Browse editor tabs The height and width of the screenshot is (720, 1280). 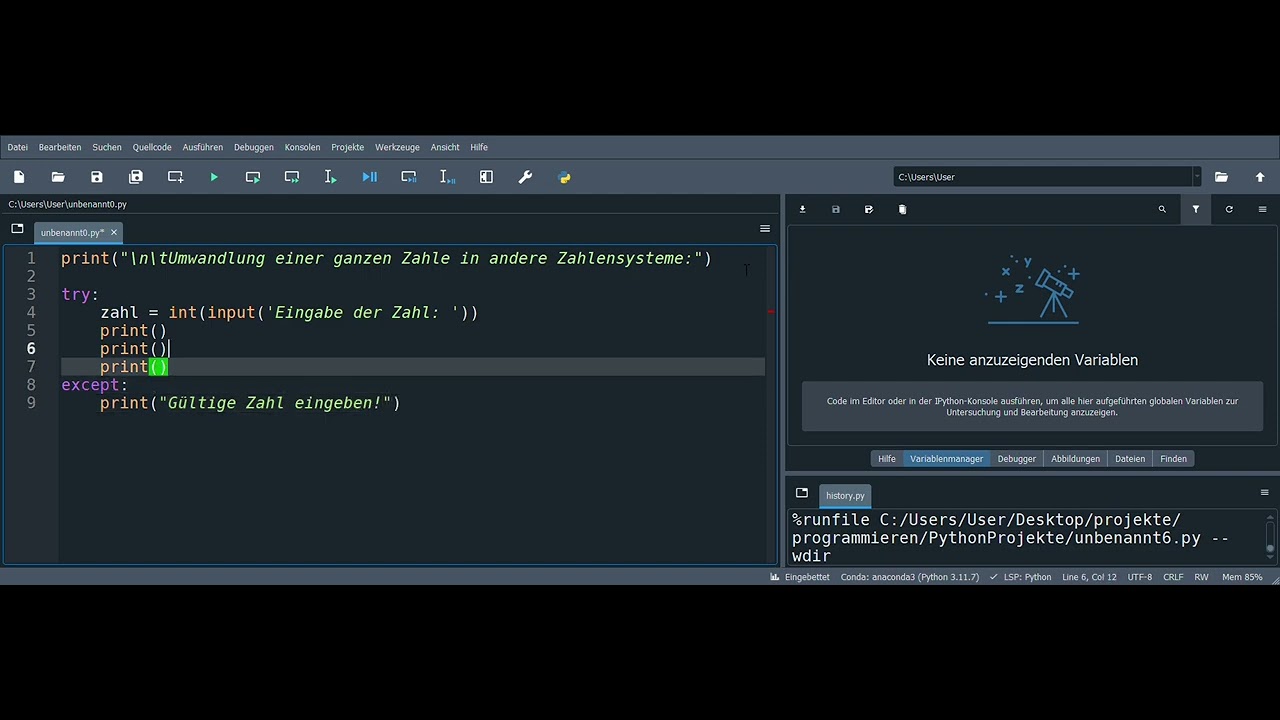pyautogui.click(x=17, y=229)
